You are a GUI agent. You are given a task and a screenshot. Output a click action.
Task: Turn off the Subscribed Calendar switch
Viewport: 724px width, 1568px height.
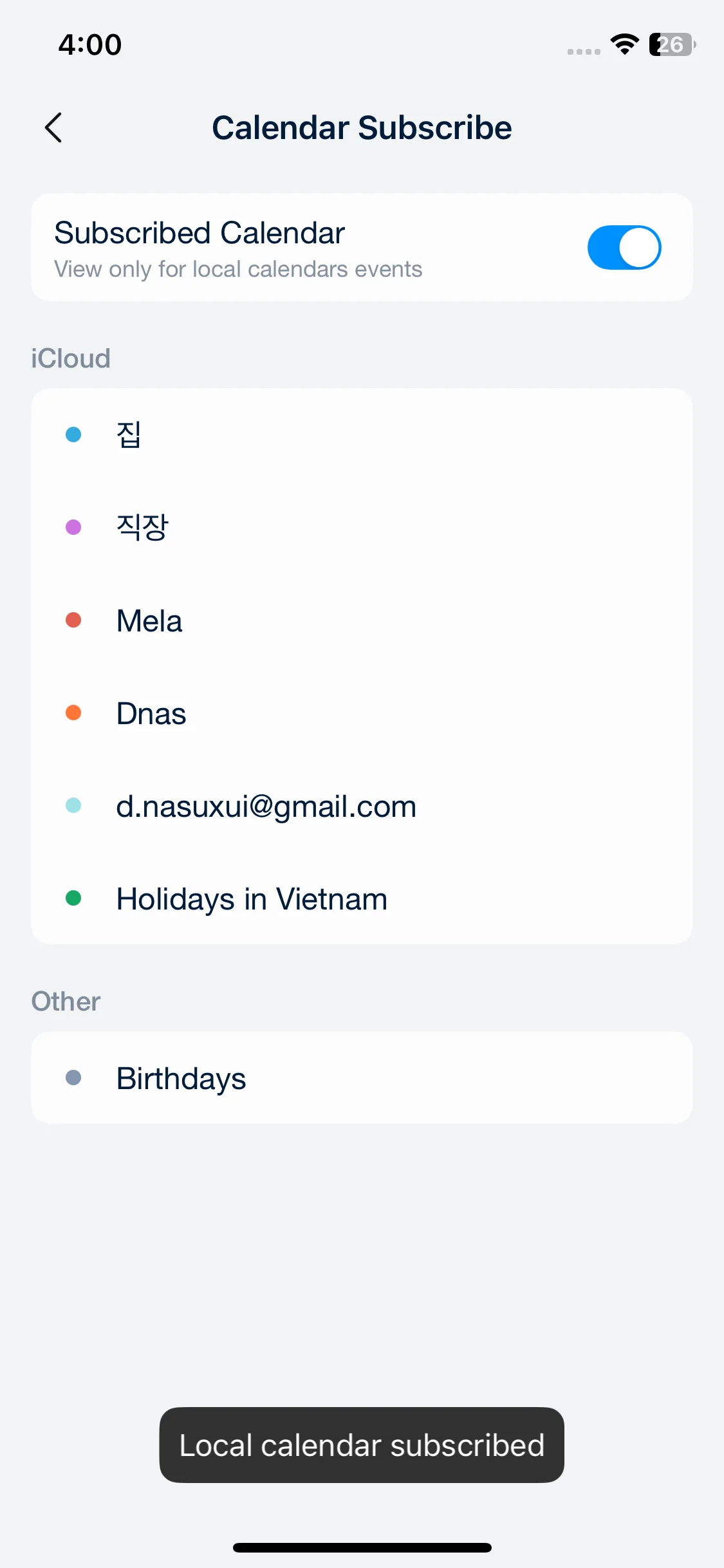click(624, 247)
